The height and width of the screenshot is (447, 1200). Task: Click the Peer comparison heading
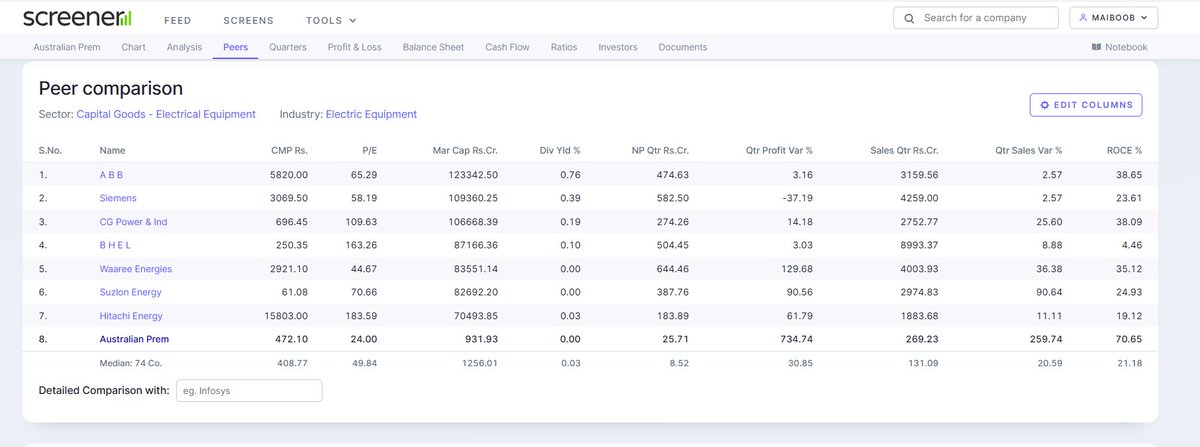(x=111, y=88)
